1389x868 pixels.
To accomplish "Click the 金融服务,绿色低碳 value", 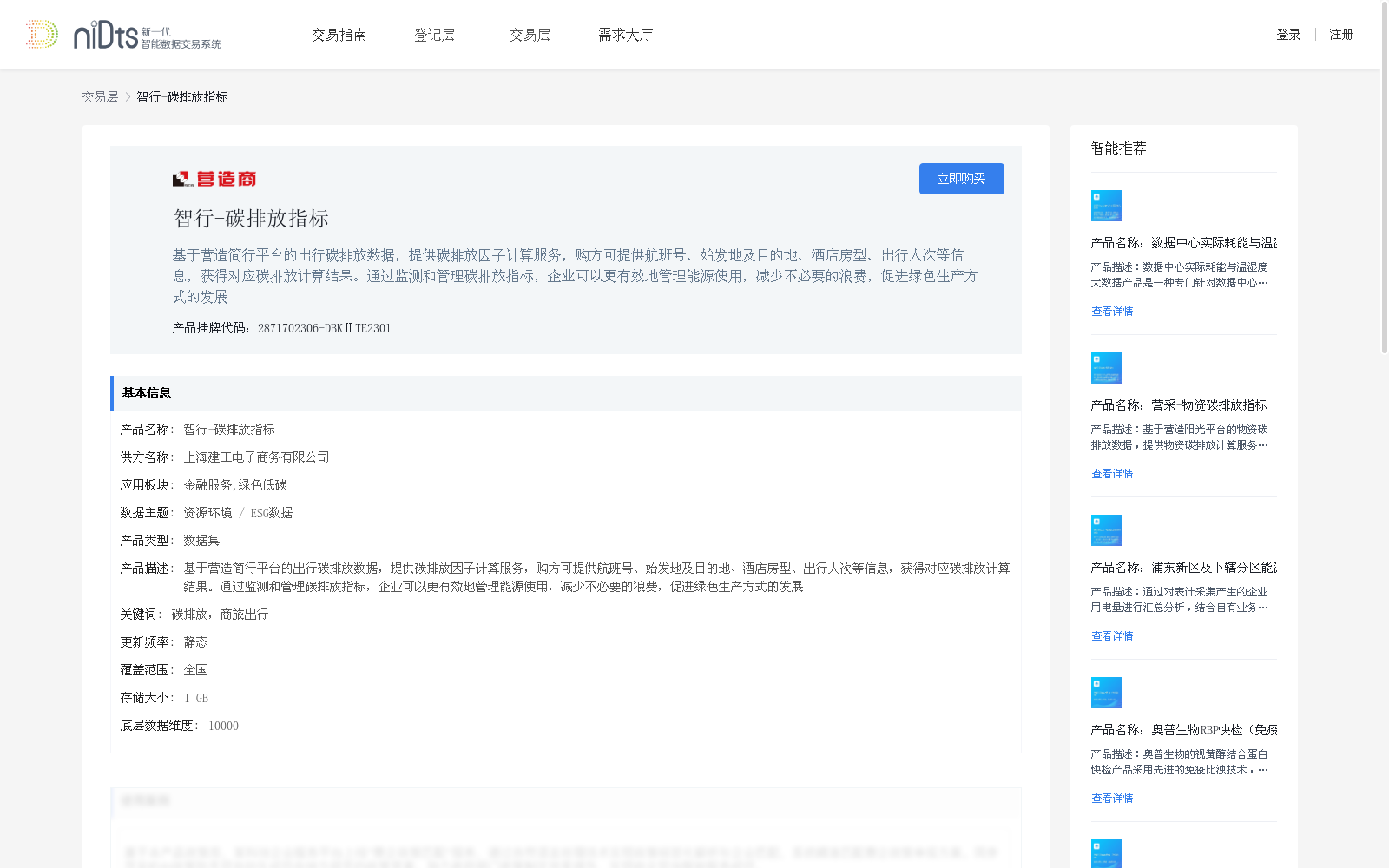I will [234, 485].
